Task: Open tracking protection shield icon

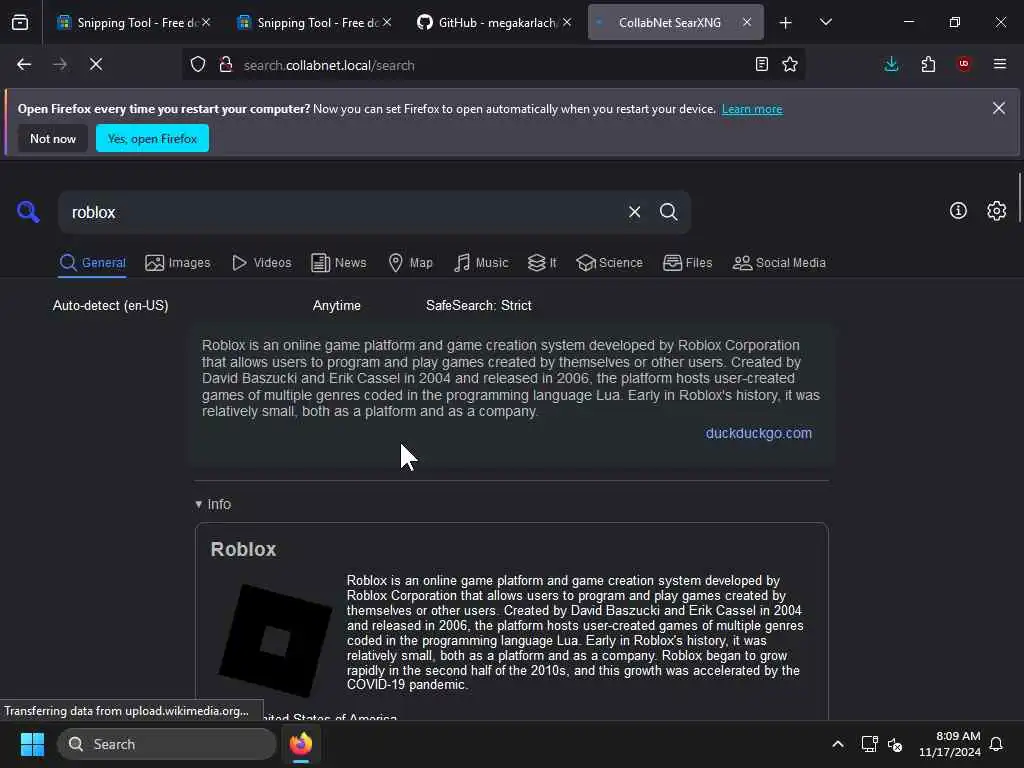Action: pos(198,64)
